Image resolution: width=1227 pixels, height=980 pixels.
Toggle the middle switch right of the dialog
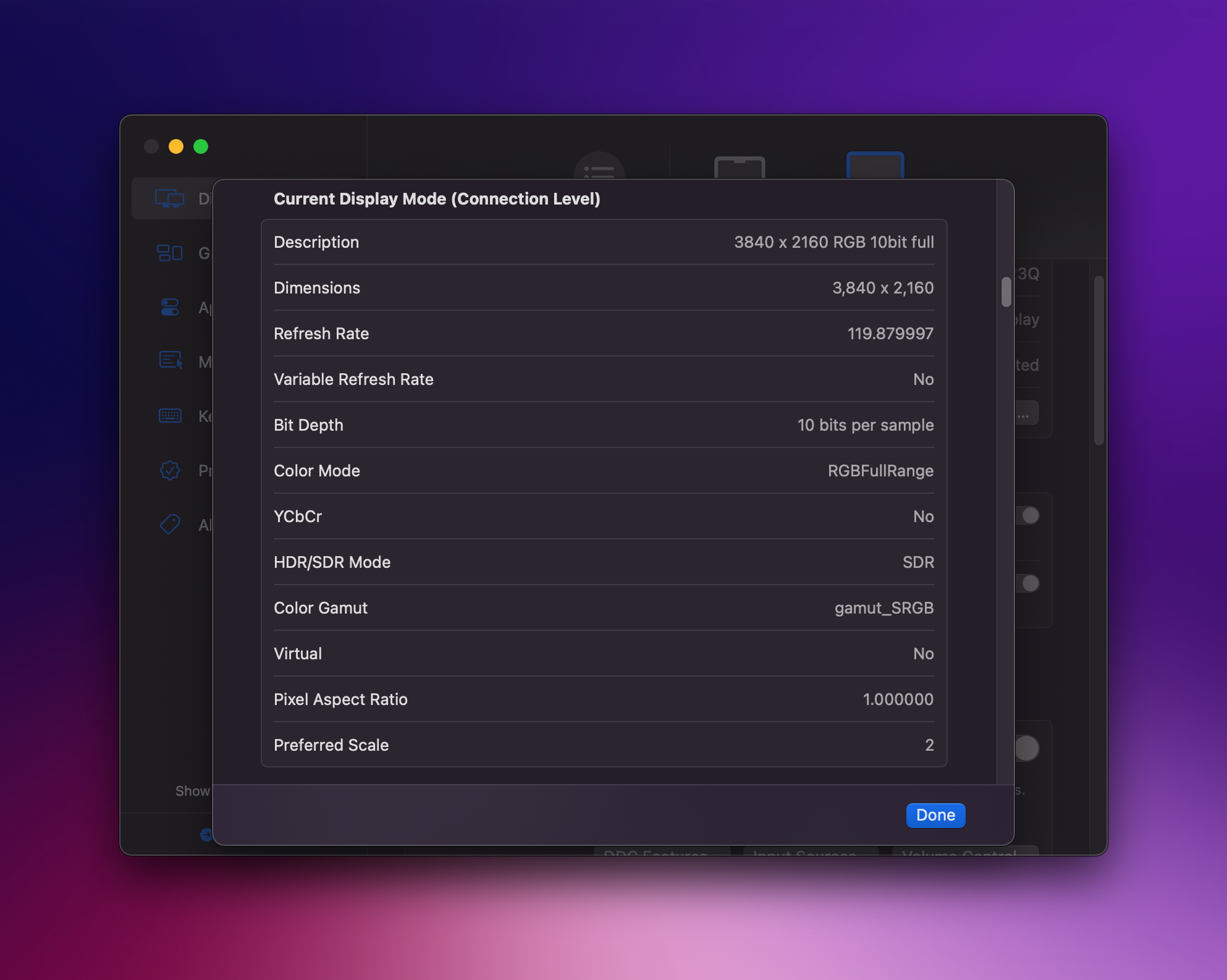(1029, 583)
